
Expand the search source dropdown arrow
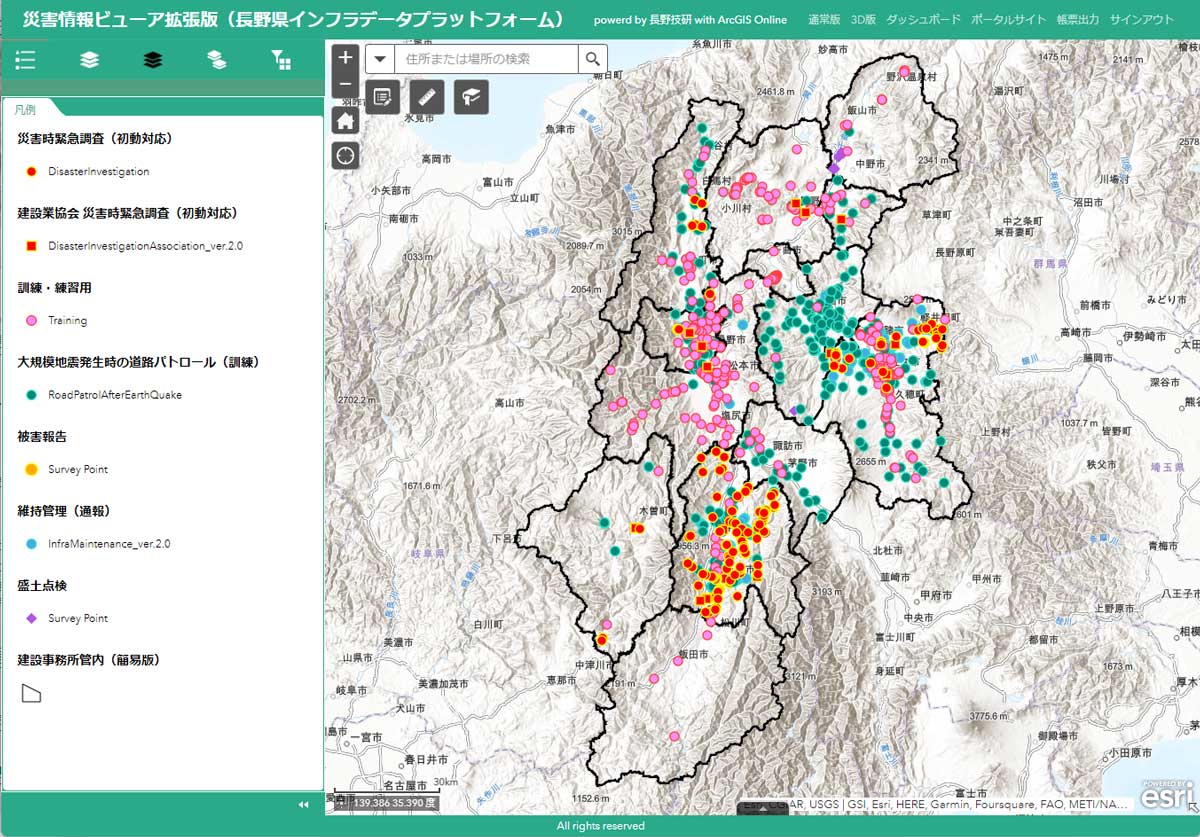click(x=380, y=59)
